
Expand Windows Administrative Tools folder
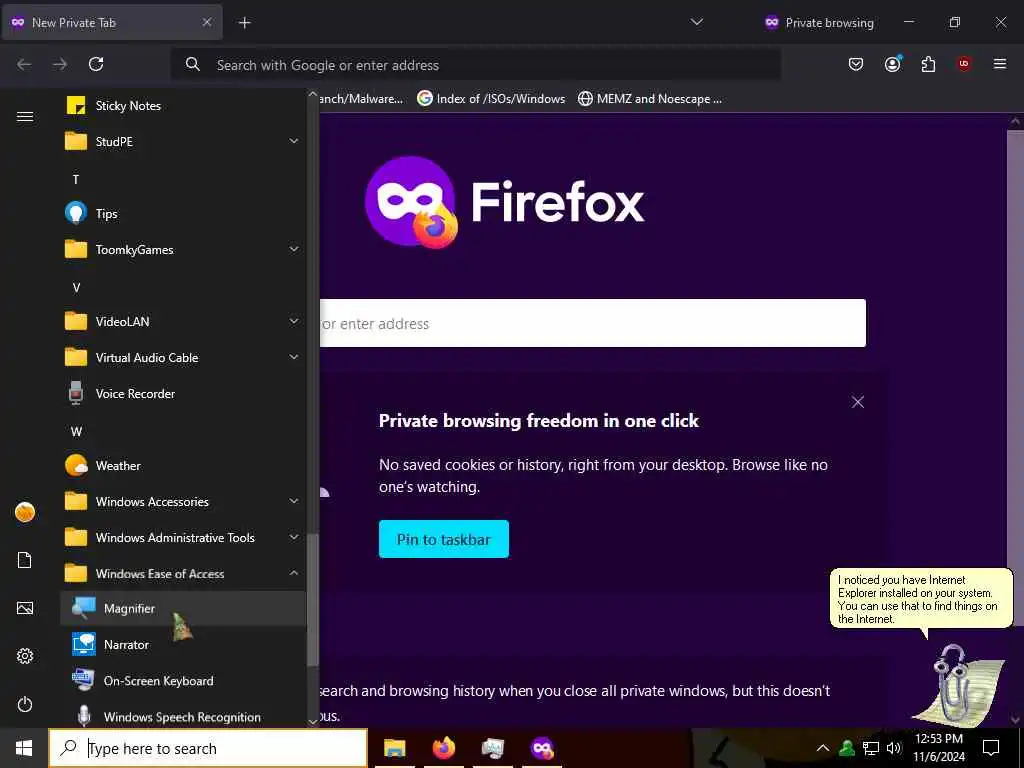coord(183,537)
